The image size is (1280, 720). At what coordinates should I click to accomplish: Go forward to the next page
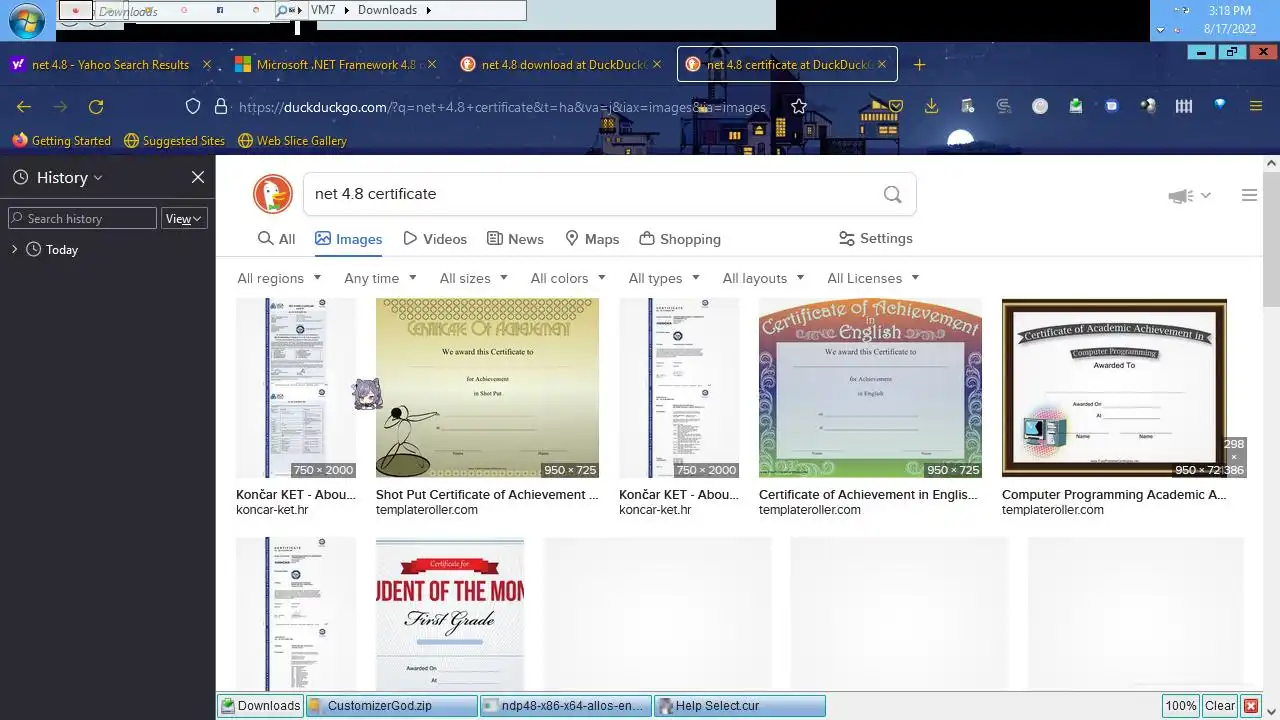60,107
